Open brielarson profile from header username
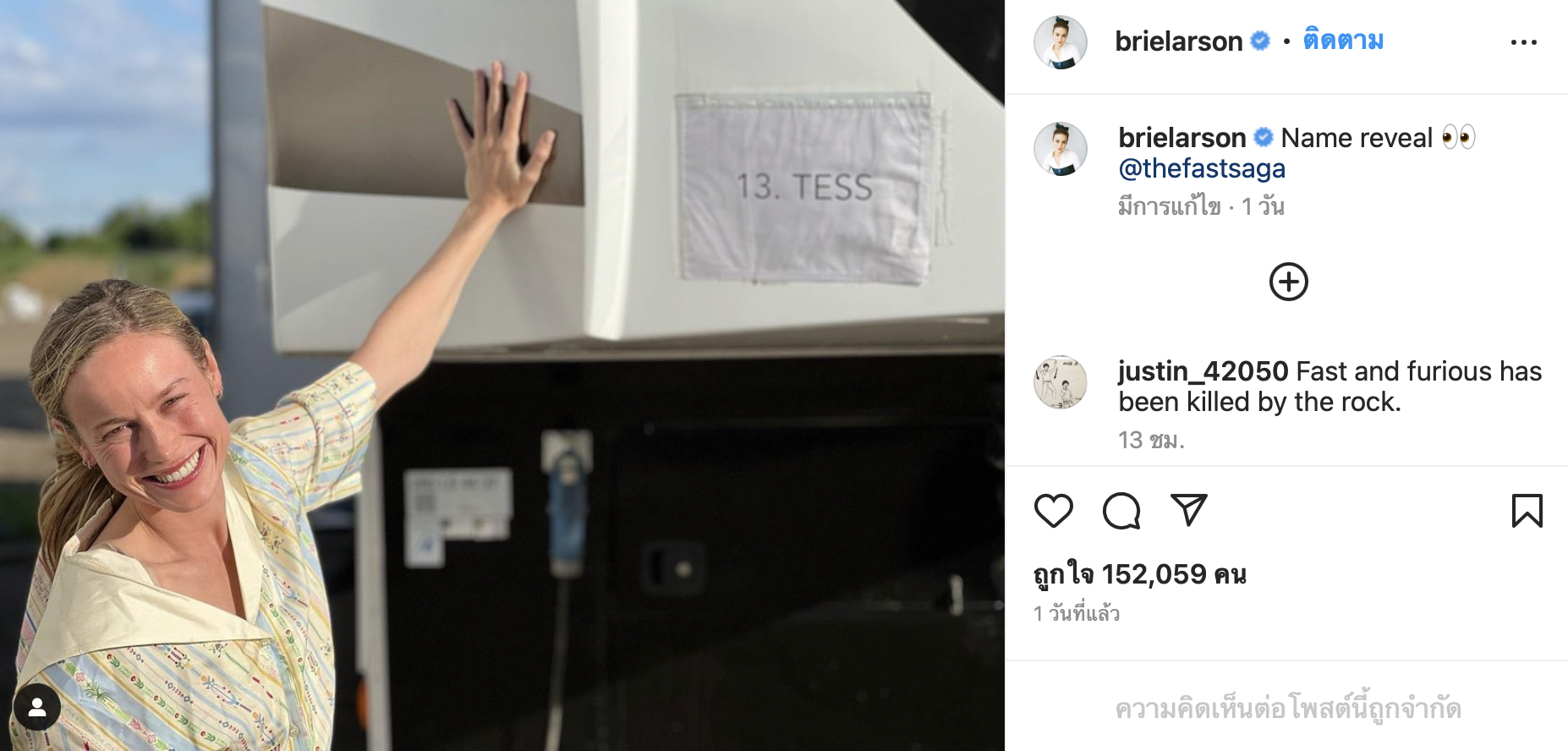Viewport: 1568px width, 751px height. point(1178,41)
